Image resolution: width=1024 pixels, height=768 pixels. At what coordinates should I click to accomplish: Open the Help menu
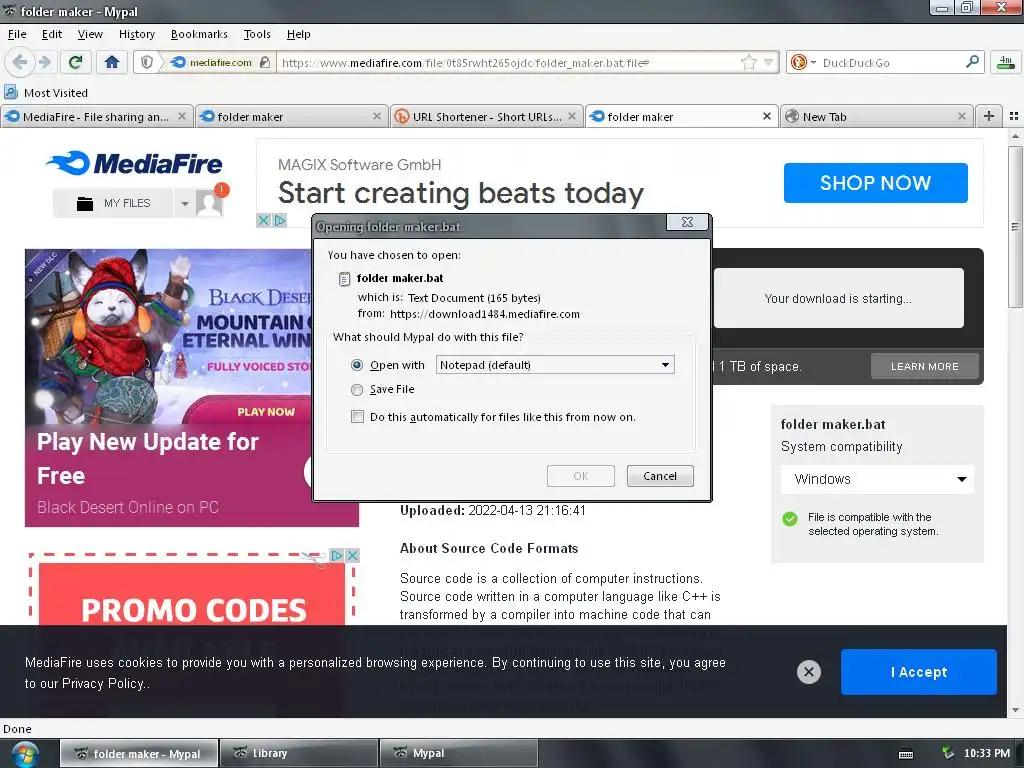tap(298, 34)
